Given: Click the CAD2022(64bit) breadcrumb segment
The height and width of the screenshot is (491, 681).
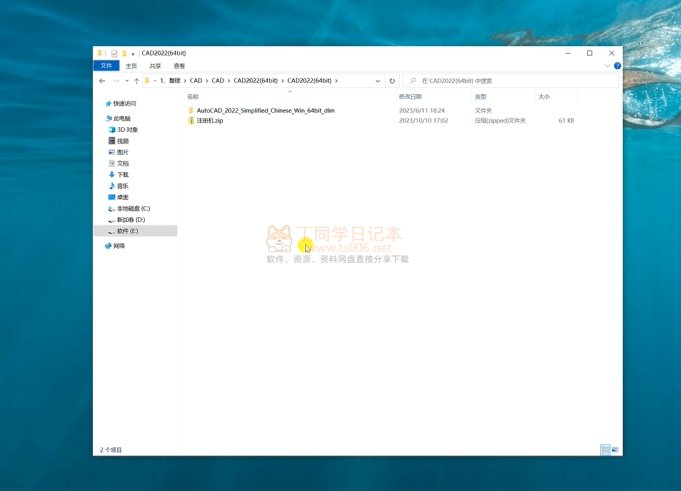Looking at the screenshot, I should coord(308,81).
